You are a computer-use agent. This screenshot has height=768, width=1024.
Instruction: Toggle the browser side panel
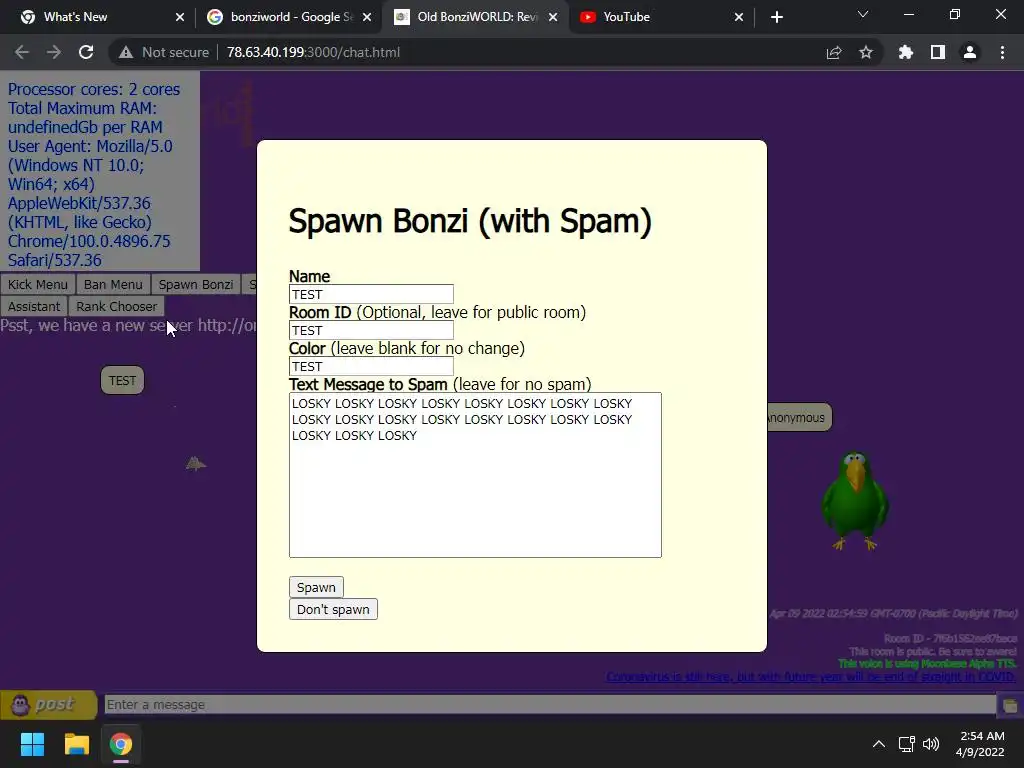tap(938, 52)
